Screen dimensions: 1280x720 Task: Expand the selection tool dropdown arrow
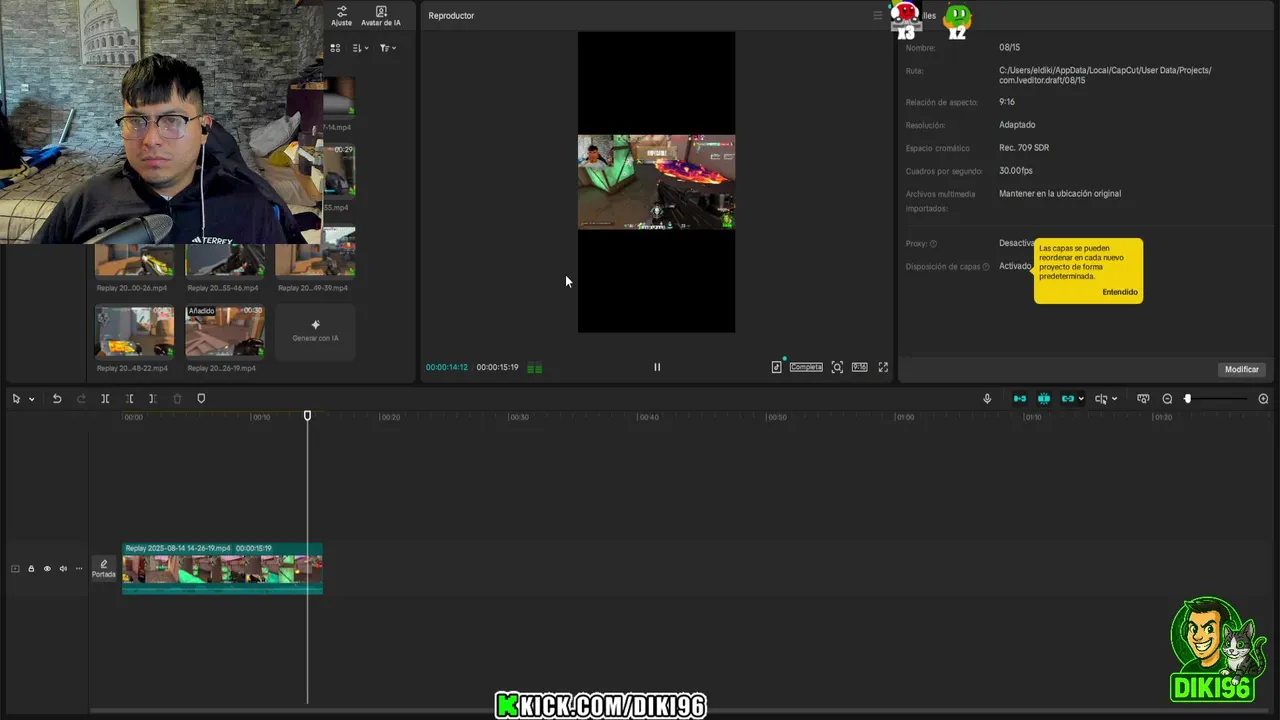31,399
